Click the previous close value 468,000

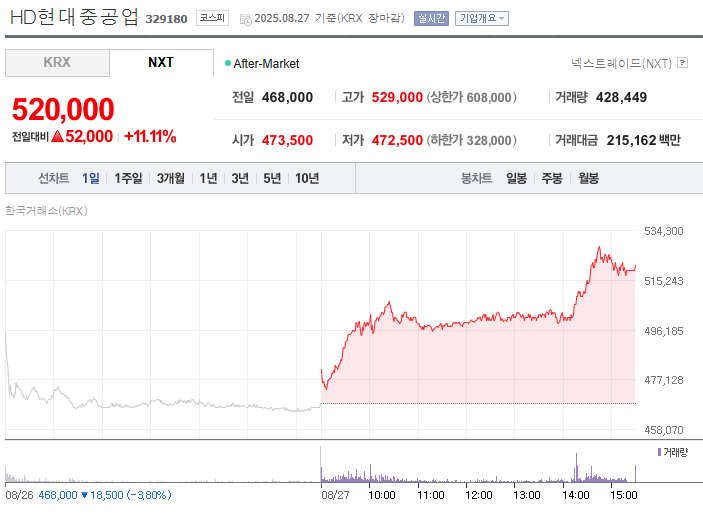[287, 97]
